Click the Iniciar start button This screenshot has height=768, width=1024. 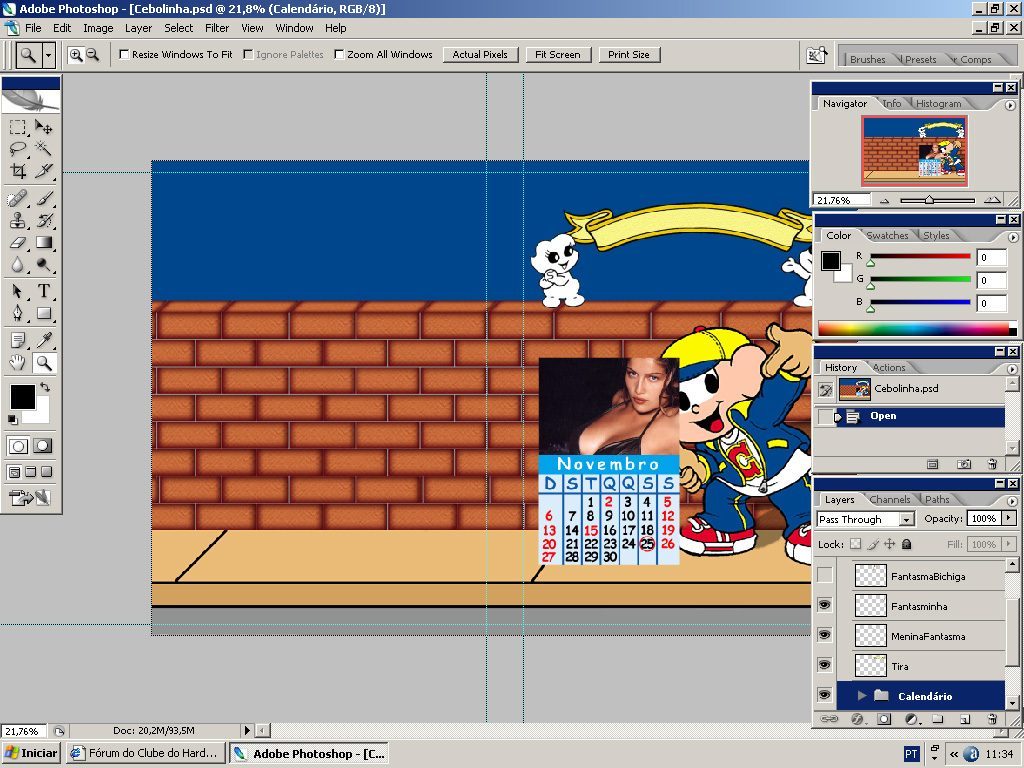[31, 753]
